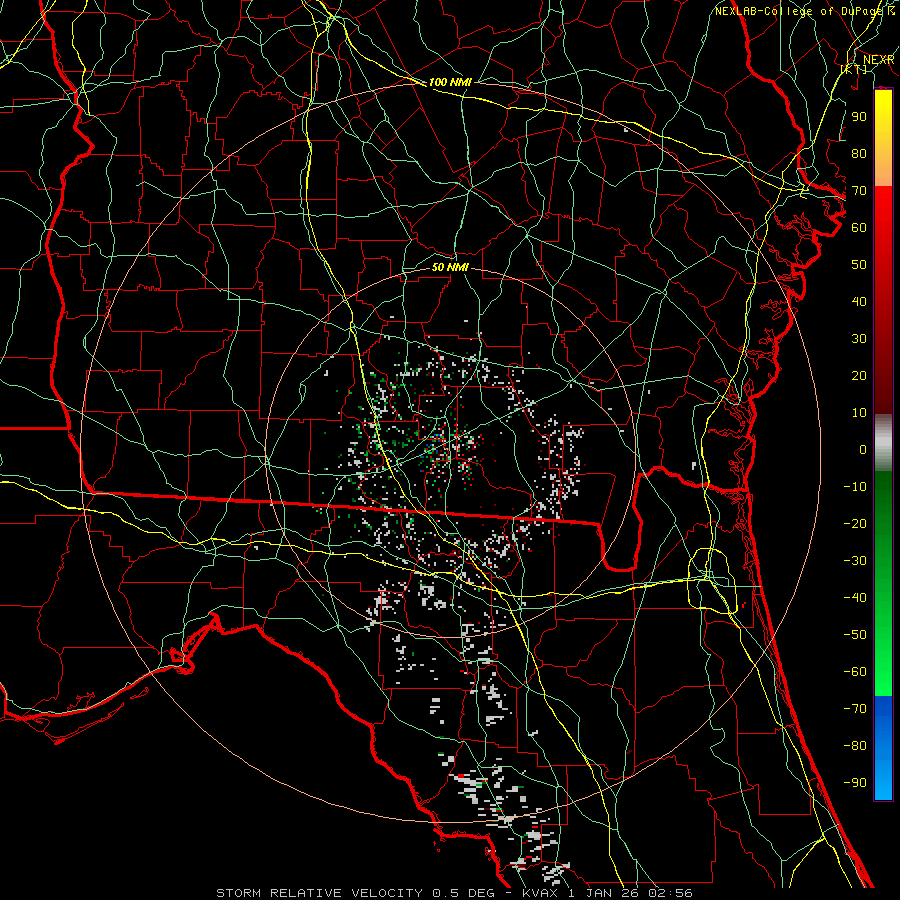This screenshot has height=900, width=900.
Task: Click the NEXR label at top right
Action: [878, 60]
